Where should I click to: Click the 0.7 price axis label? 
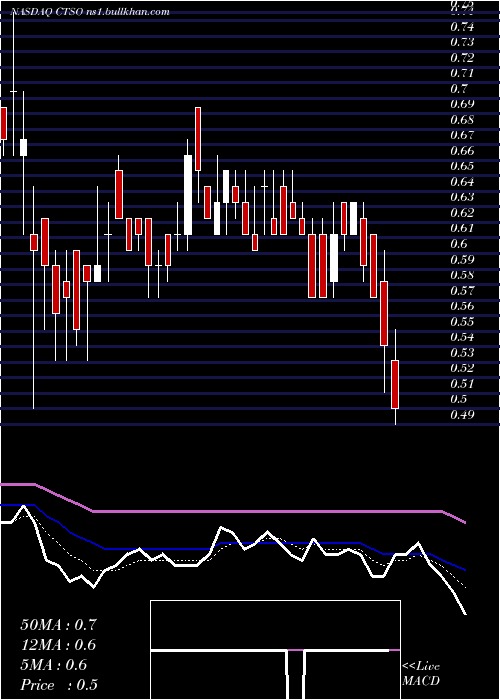tap(459, 89)
